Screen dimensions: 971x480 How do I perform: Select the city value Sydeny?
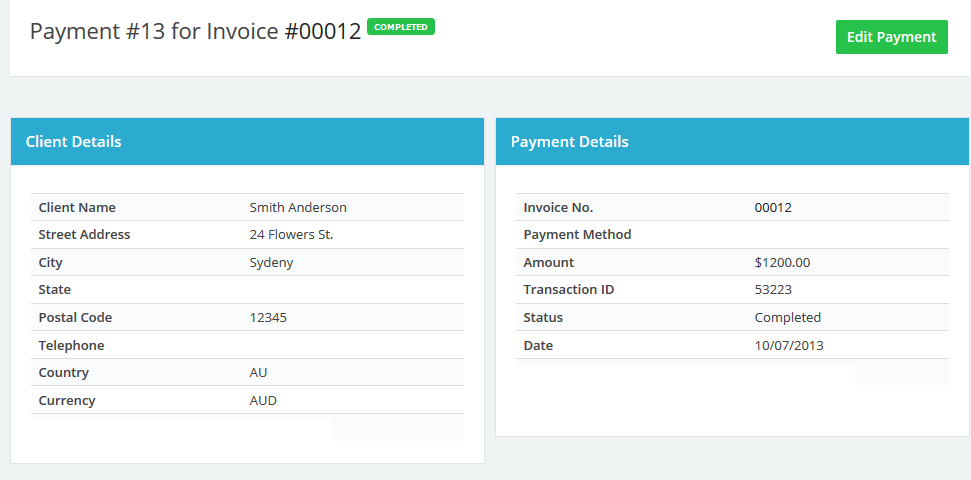(271, 263)
